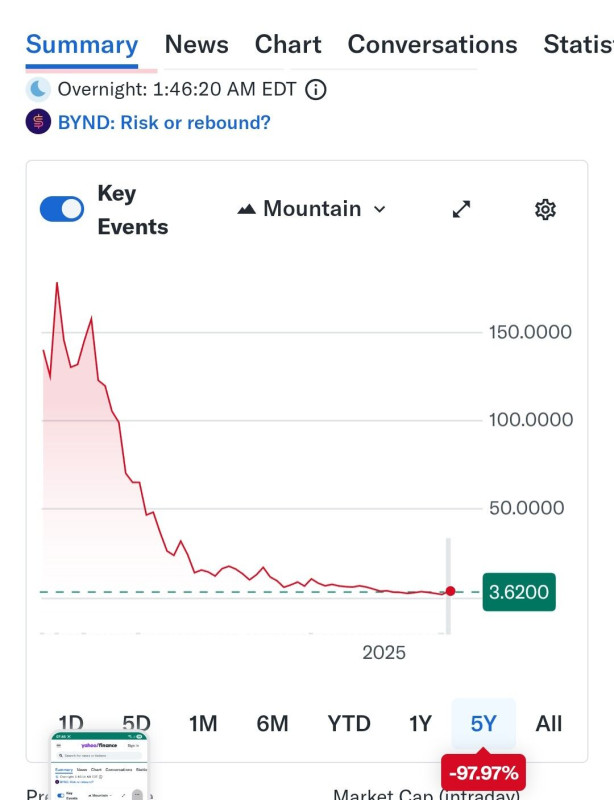Select the 6M time range
The height and width of the screenshot is (800, 614).
click(x=272, y=723)
